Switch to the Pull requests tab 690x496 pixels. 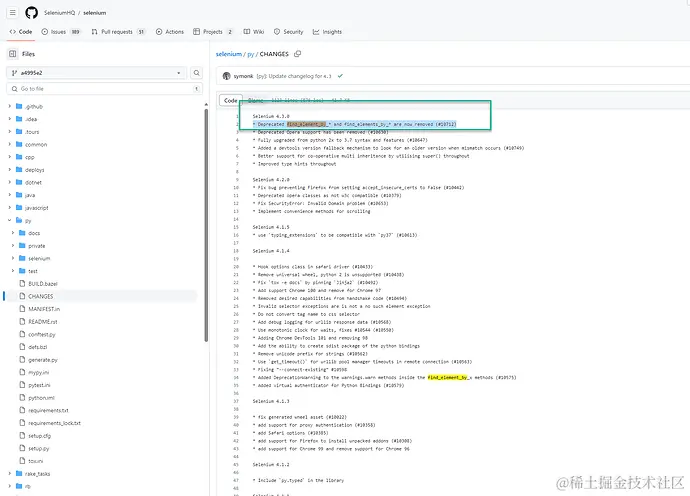118,32
